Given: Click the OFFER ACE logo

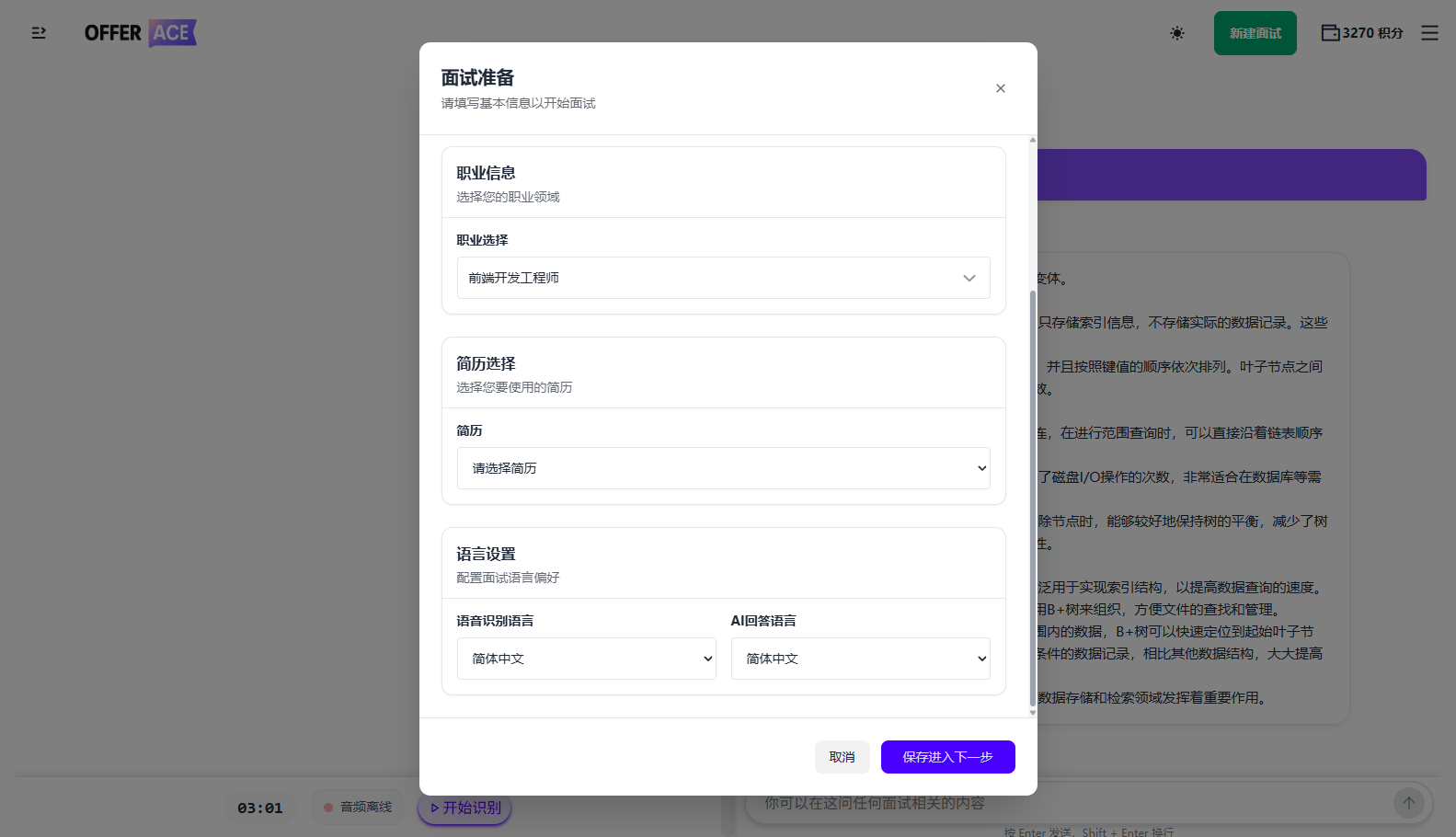Looking at the screenshot, I should [140, 33].
